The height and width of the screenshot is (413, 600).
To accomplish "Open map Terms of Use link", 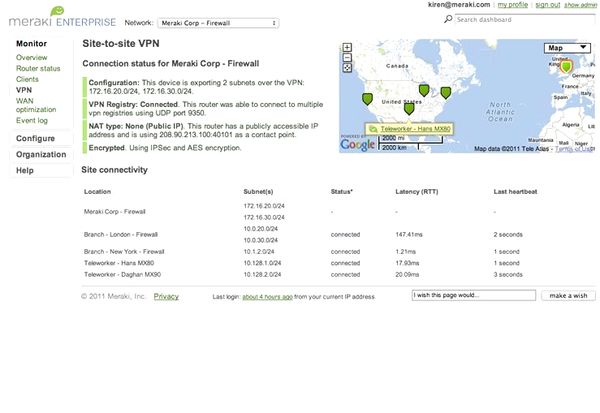I will click(x=575, y=149).
